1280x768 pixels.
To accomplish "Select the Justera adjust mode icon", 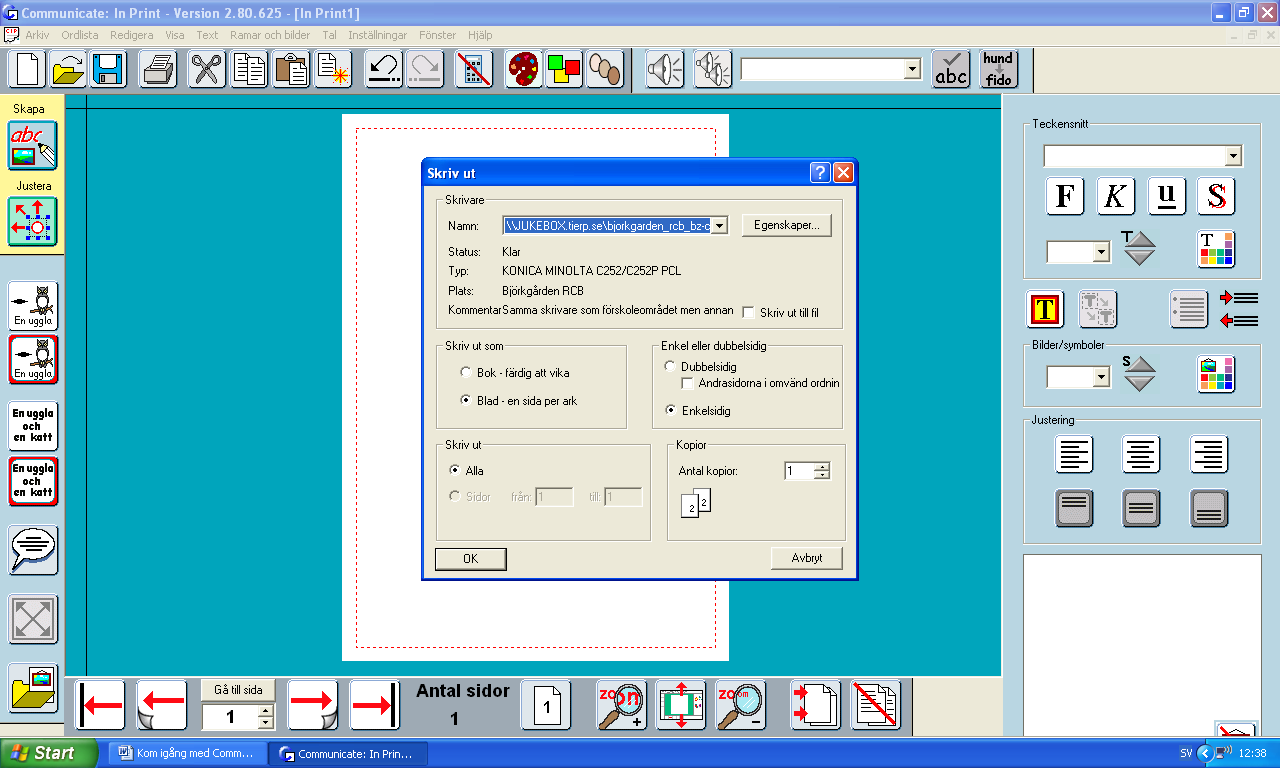I will pyautogui.click(x=32, y=221).
